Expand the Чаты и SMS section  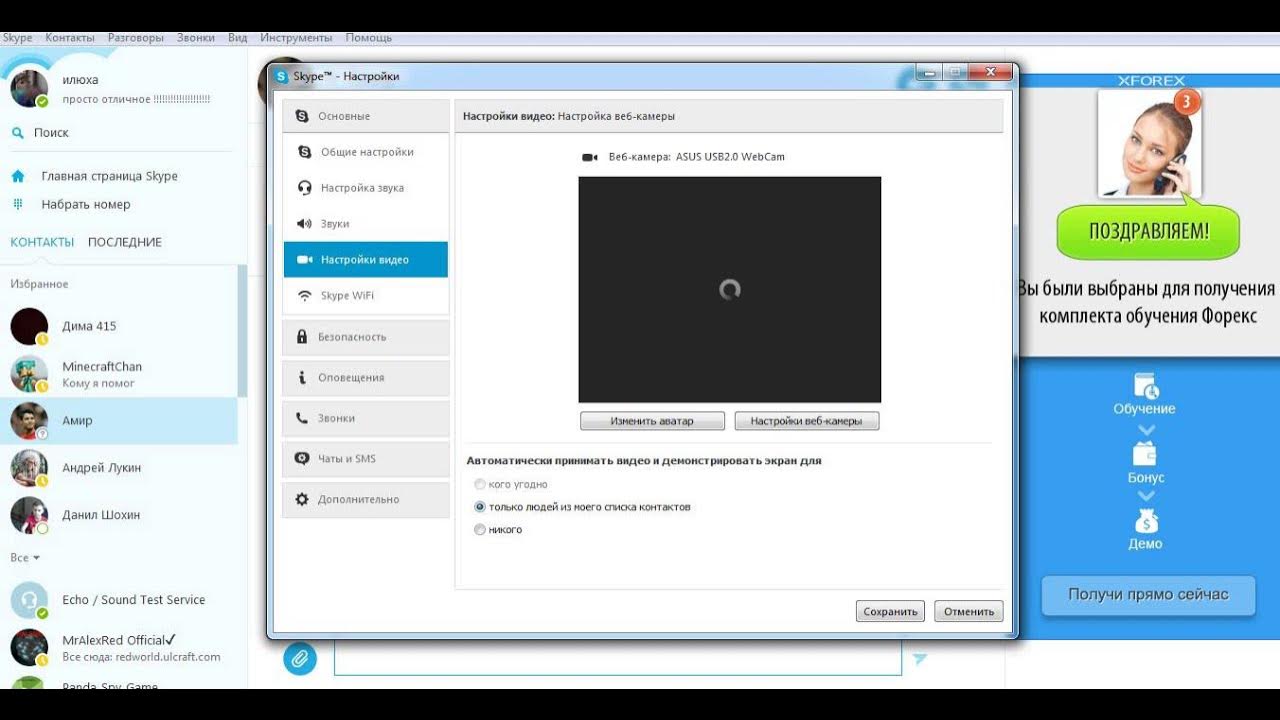[366, 459]
